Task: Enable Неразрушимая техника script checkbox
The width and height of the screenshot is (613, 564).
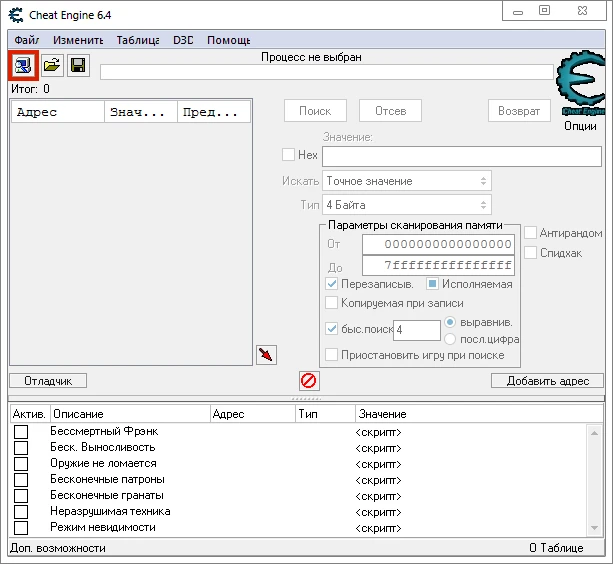Action: (x=21, y=512)
